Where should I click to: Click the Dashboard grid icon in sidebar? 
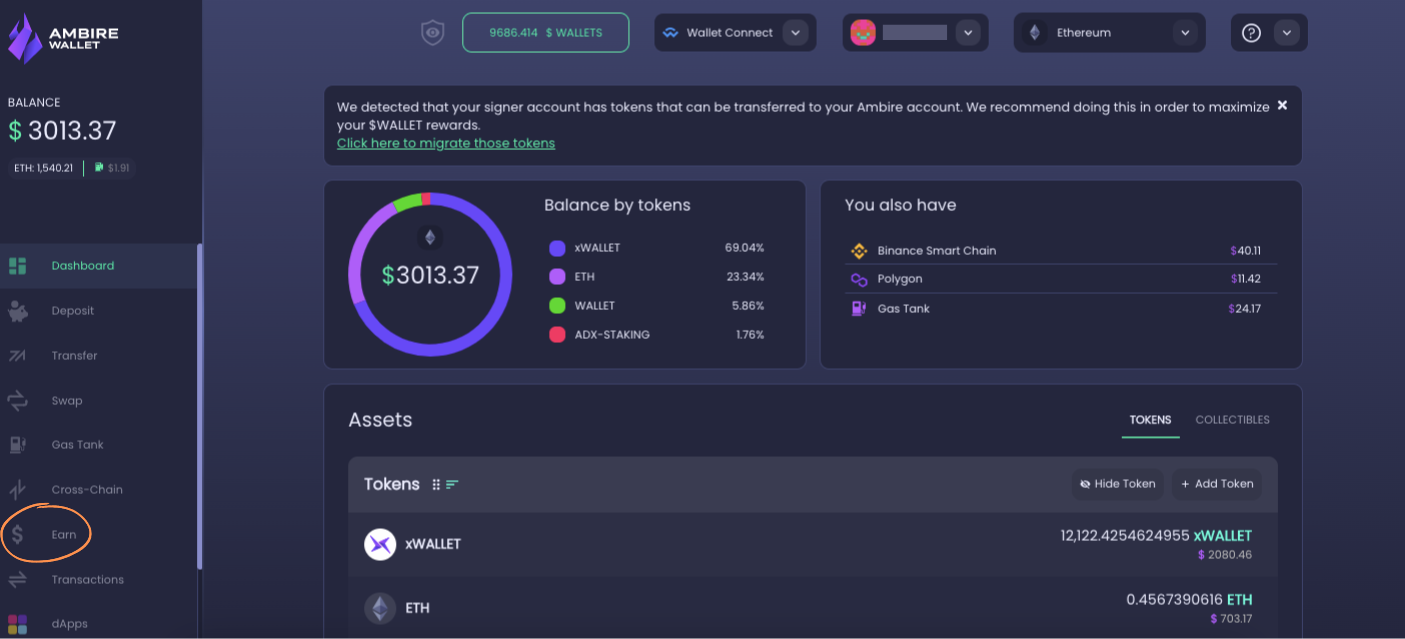click(x=17, y=266)
